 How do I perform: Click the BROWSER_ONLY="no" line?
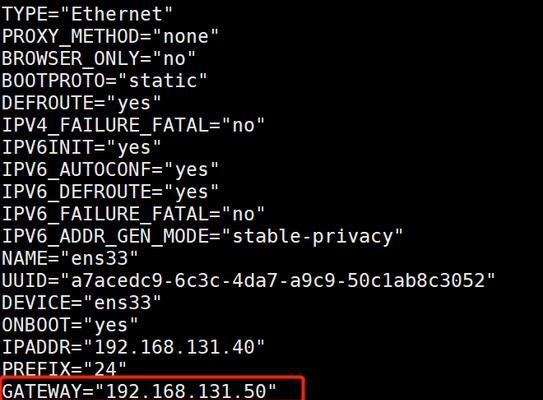[98, 59]
